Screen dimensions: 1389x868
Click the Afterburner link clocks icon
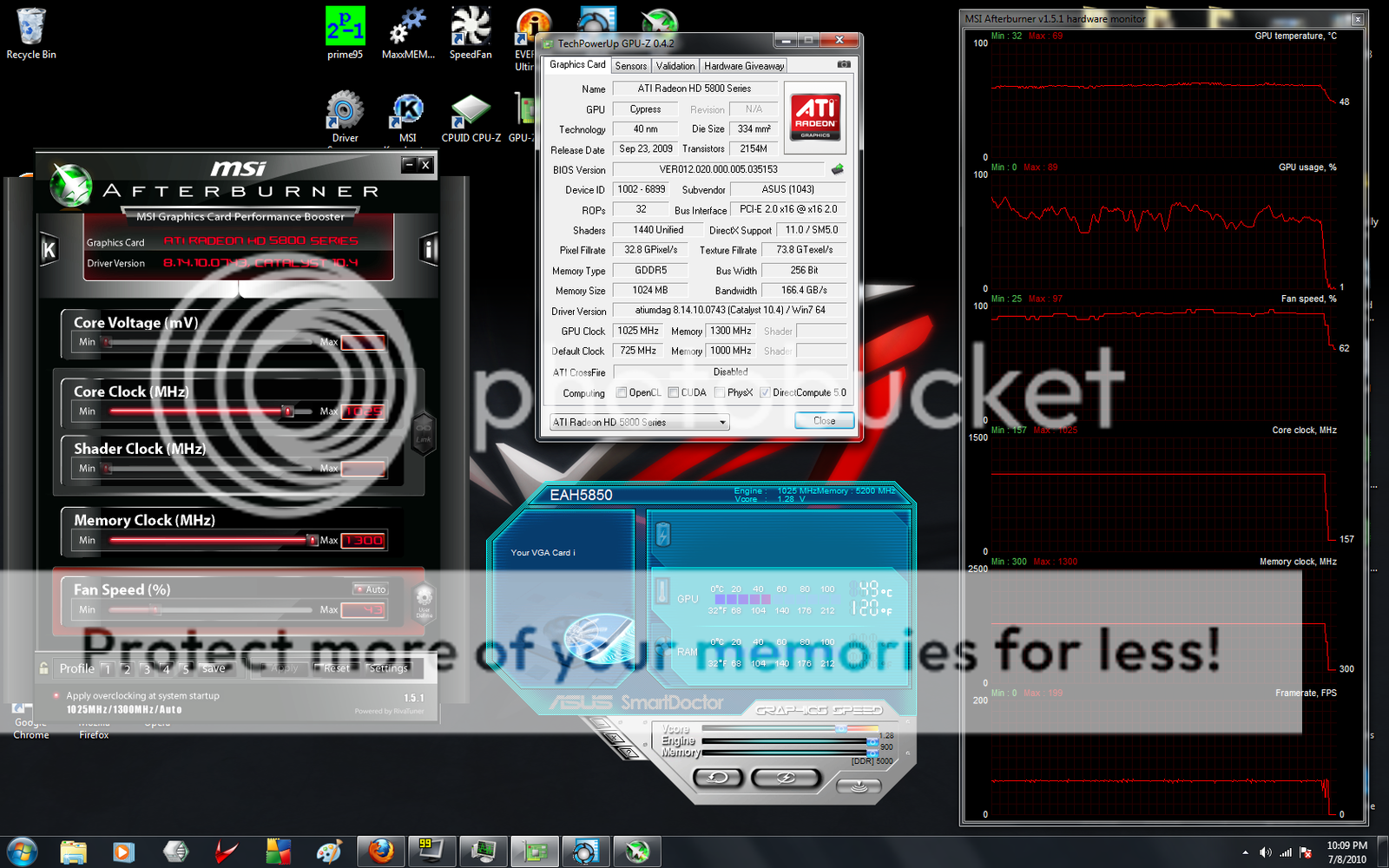click(x=424, y=431)
